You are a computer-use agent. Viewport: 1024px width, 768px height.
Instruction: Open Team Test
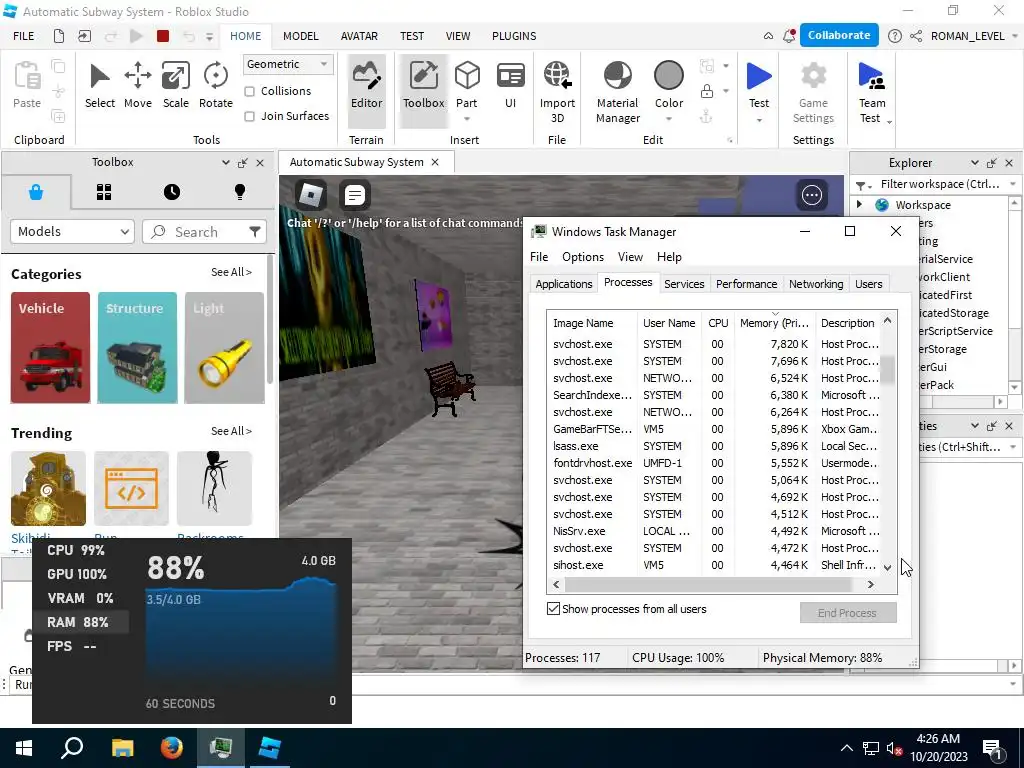pyautogui.click(x=871, y=91)
